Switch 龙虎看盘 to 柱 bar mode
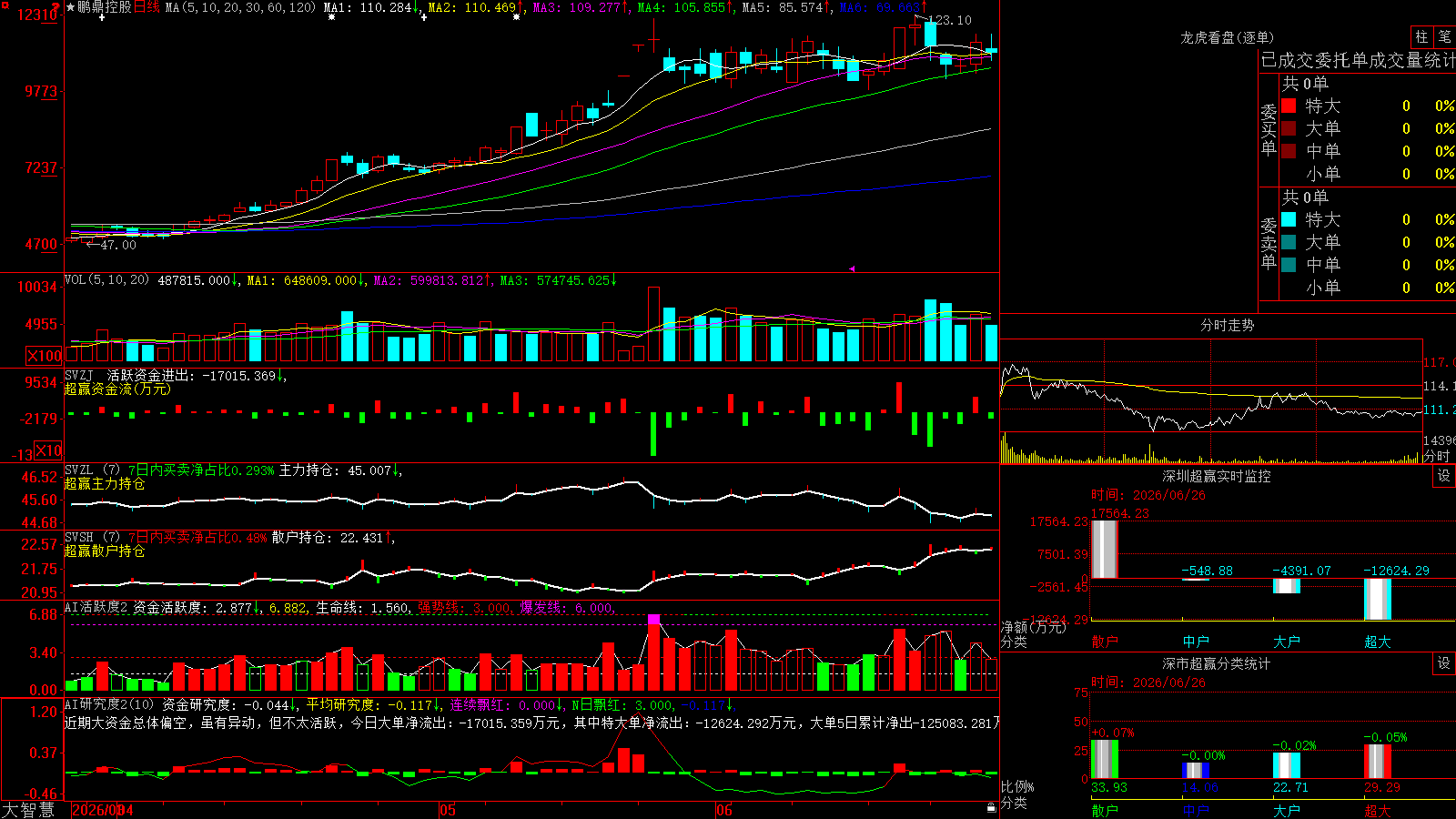The width and height of the screenshot is (1456, 819). coord(1421,36)
